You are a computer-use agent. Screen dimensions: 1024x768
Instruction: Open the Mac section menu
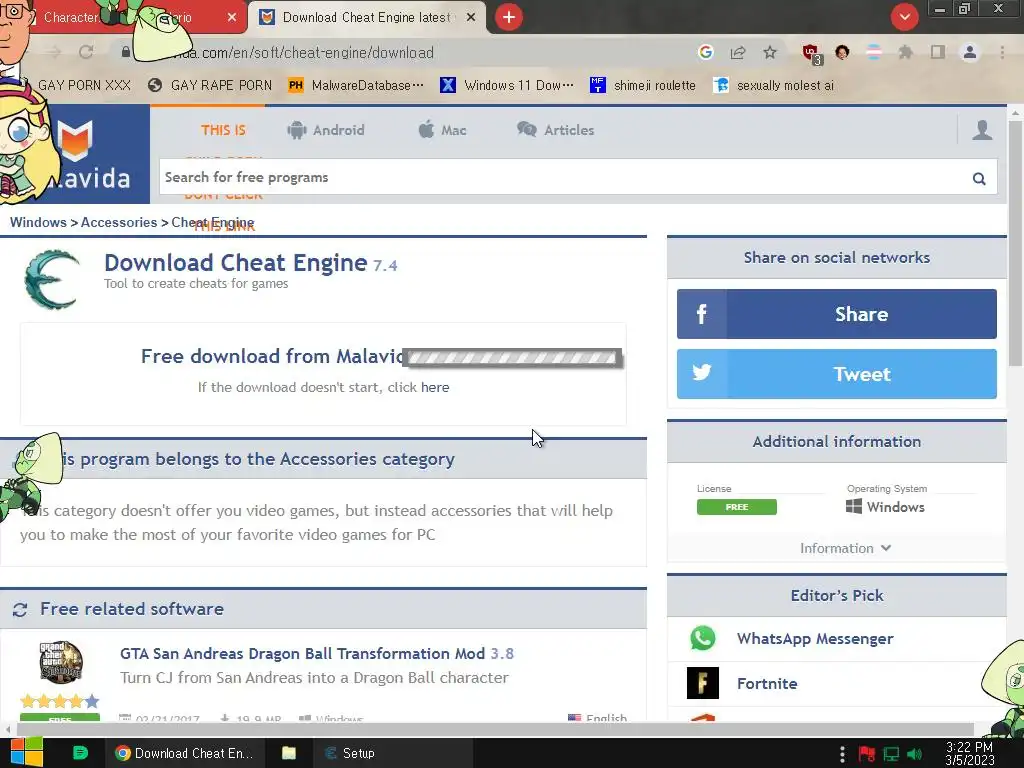(442, 130)
